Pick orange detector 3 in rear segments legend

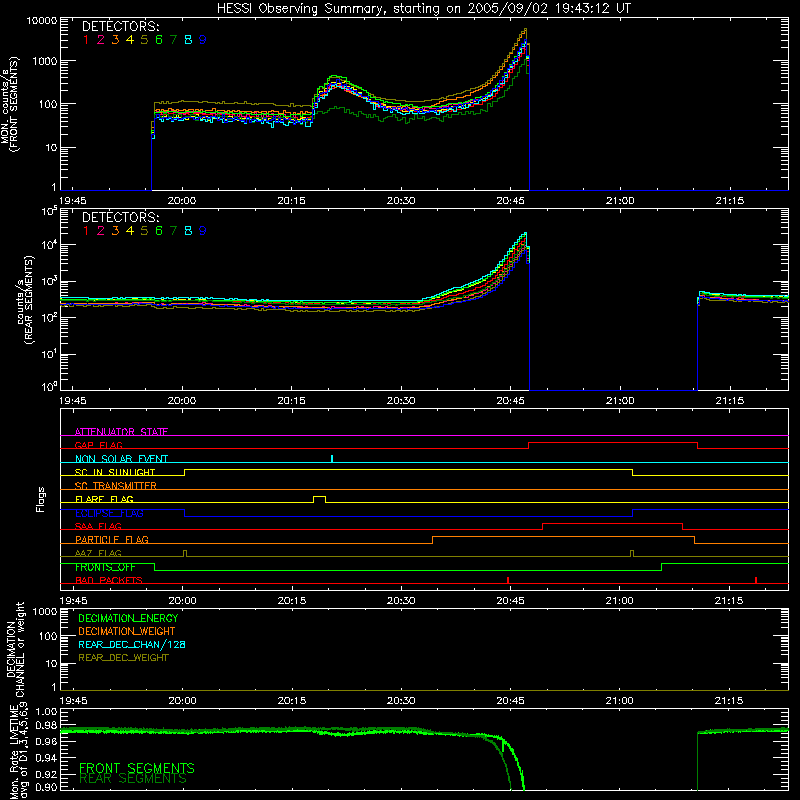coord(115,231)
